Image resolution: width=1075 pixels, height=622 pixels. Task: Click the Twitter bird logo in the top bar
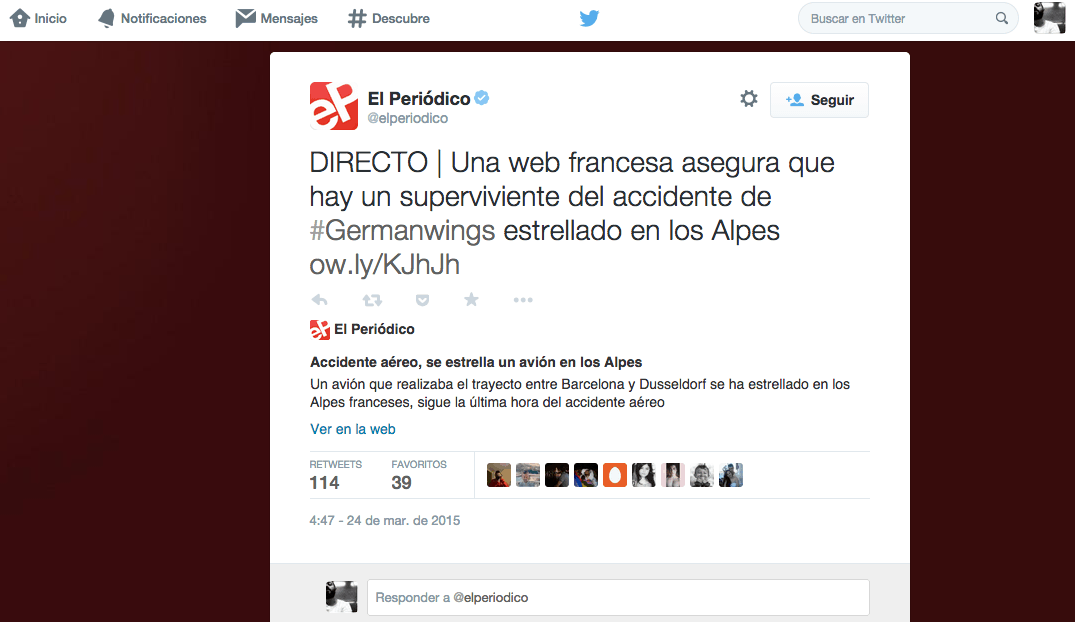589,19
